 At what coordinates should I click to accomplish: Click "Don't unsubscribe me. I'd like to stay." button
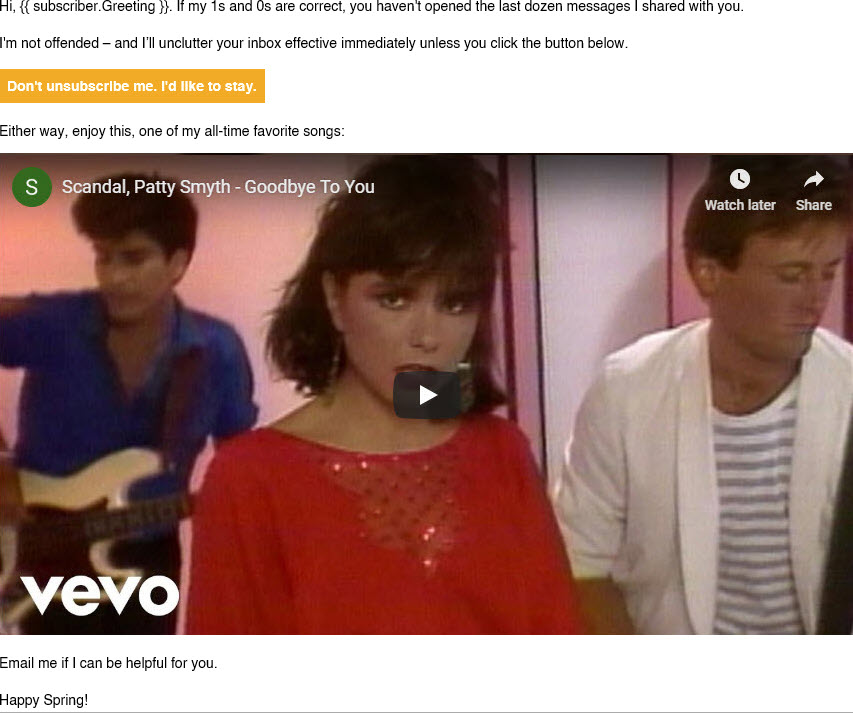coord(132,86)
